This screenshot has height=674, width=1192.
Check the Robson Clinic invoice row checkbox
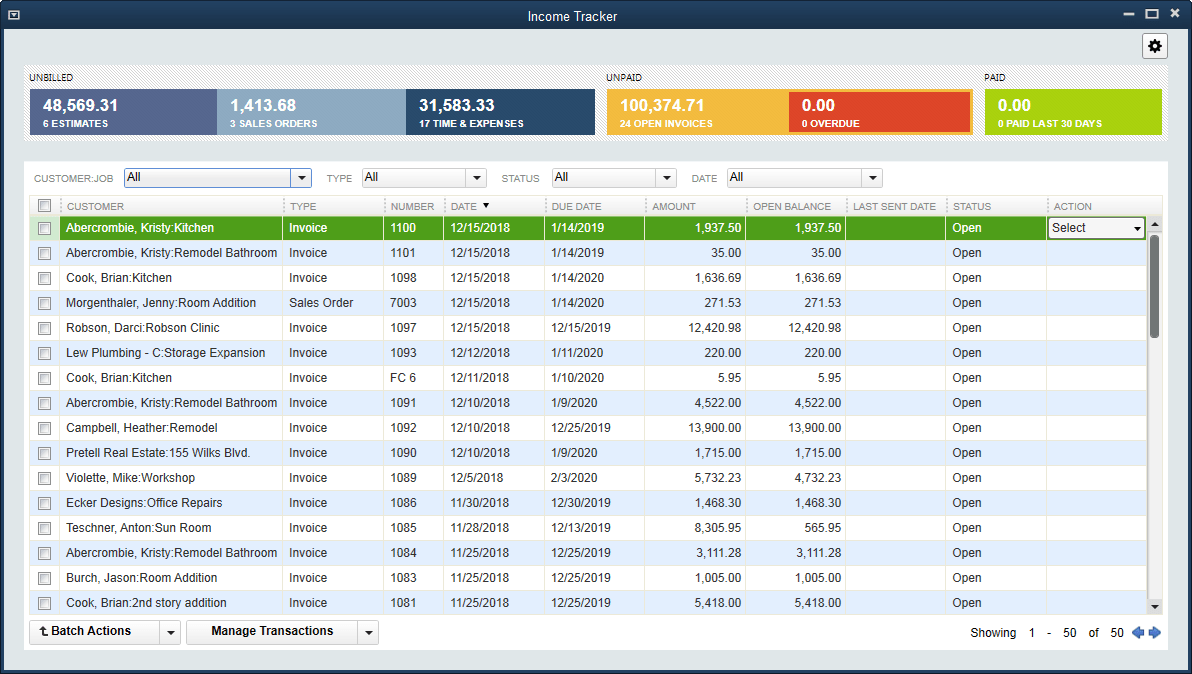(x=44, y=328)
